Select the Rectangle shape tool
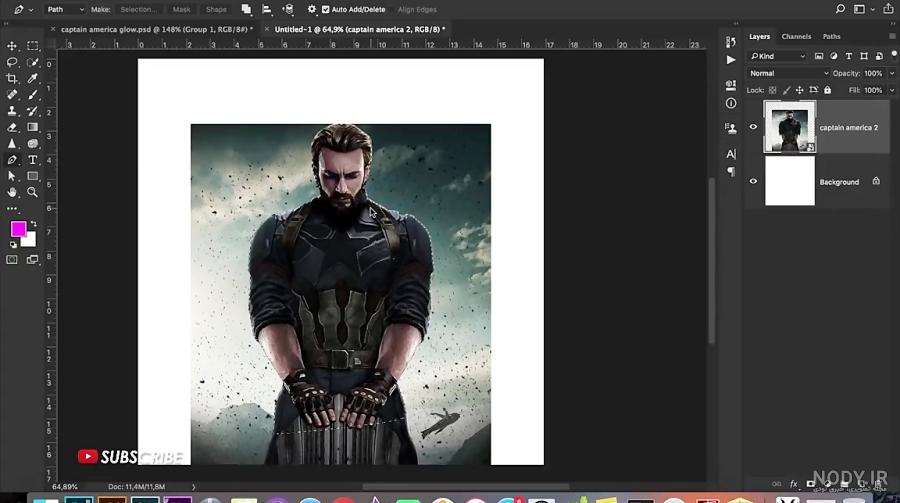 (33, 176)
